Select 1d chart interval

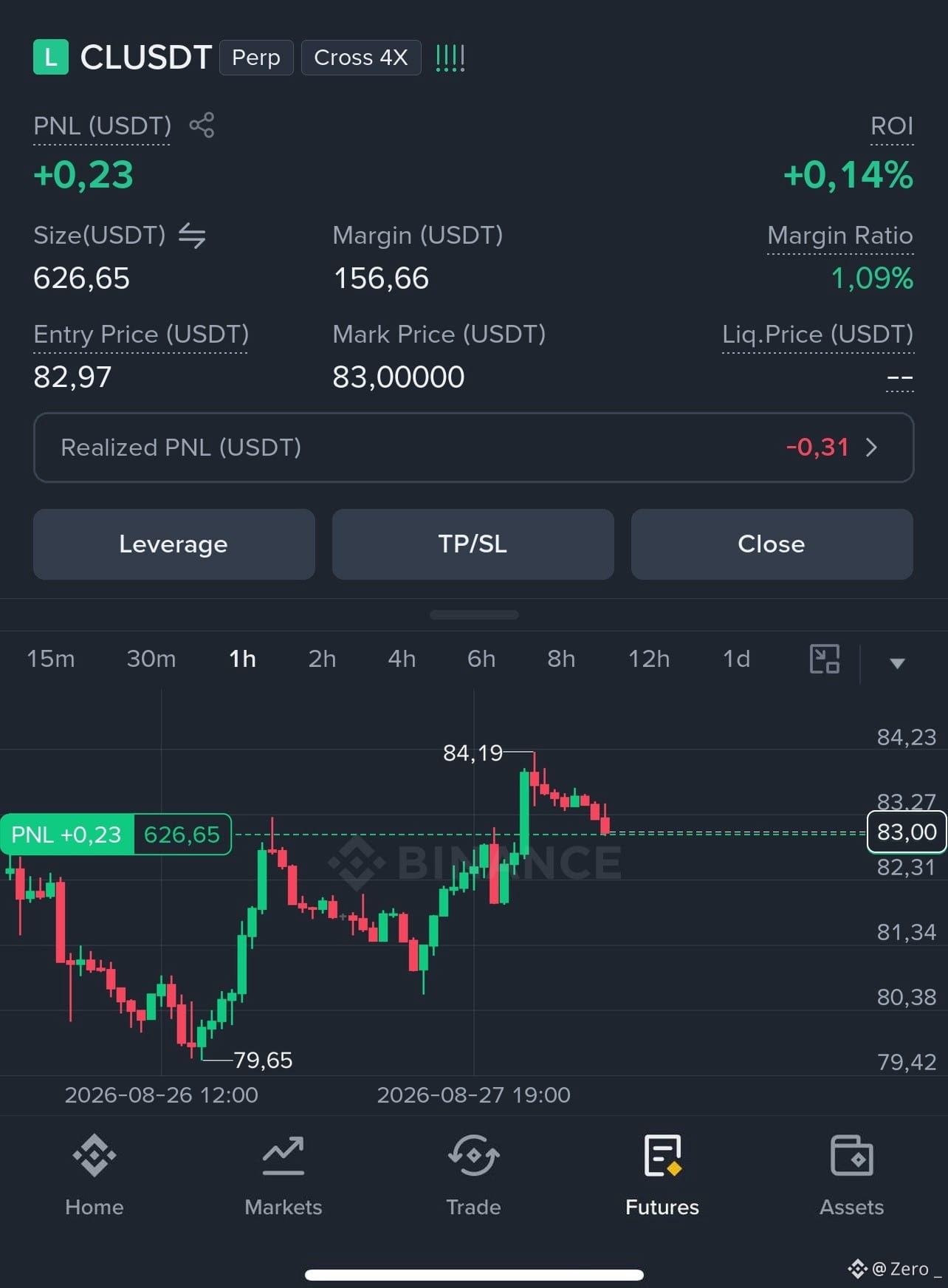click(x=736, y=659)
